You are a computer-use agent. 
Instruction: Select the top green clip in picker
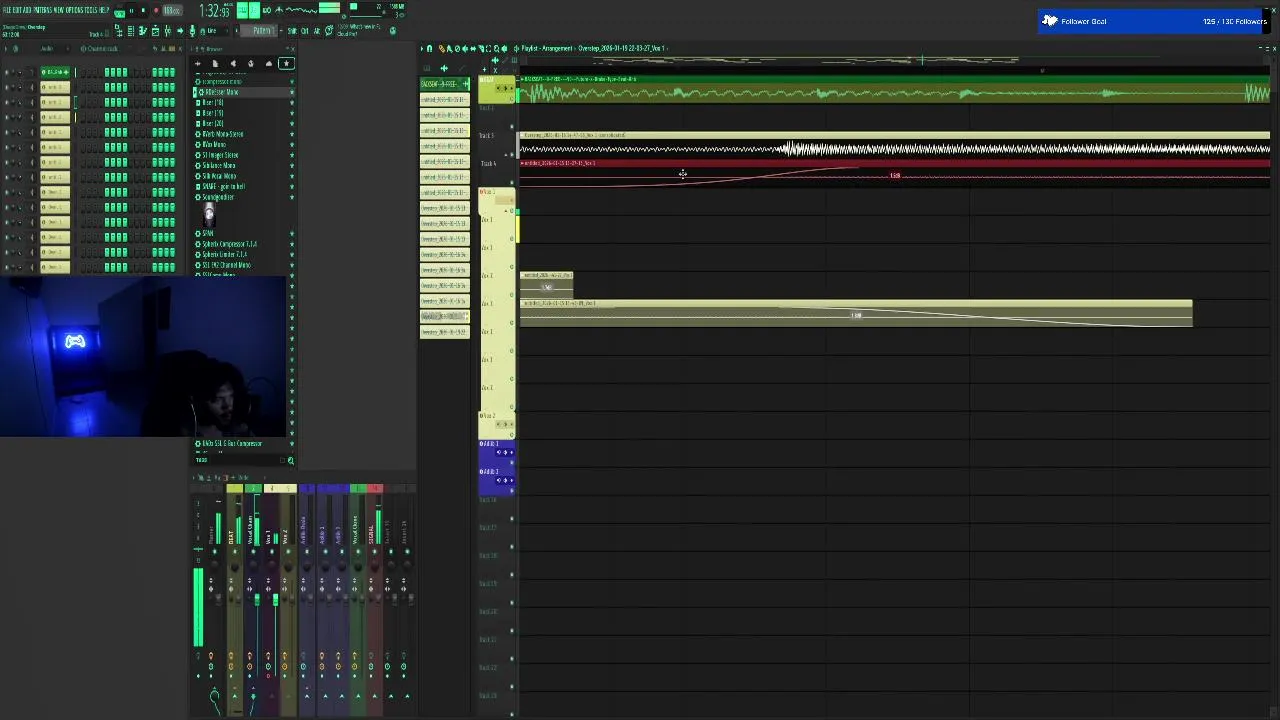click(445, 84)
